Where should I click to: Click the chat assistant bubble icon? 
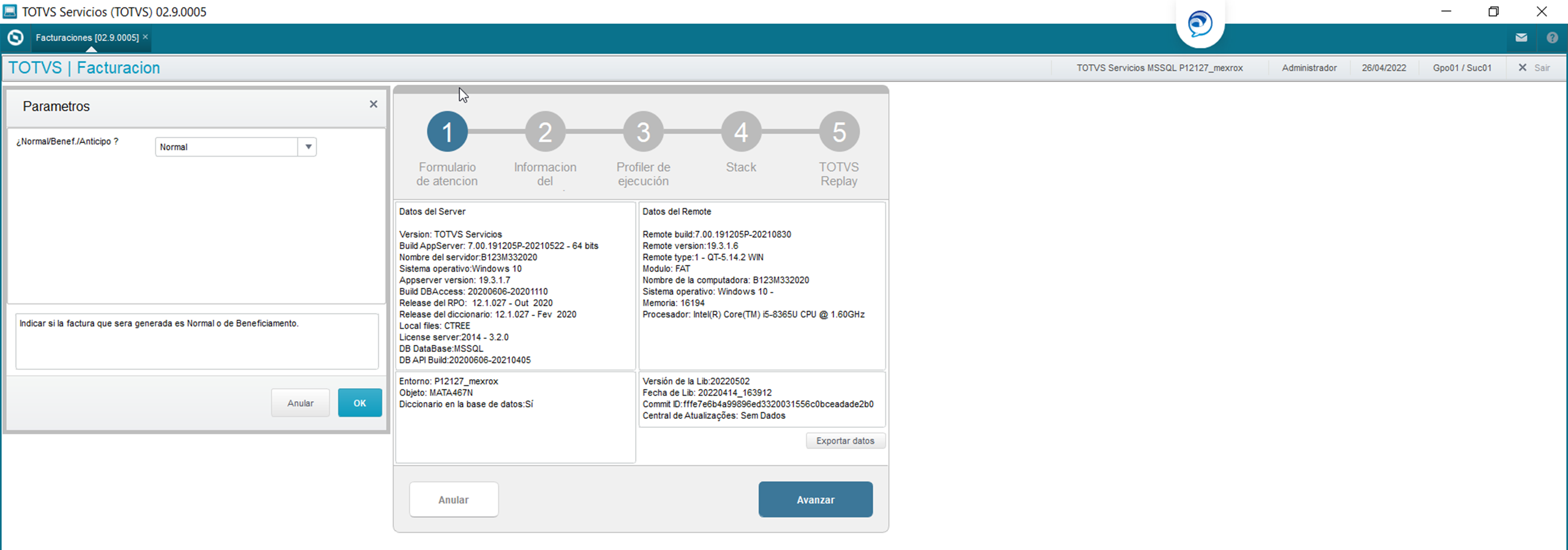[1200, 24]
